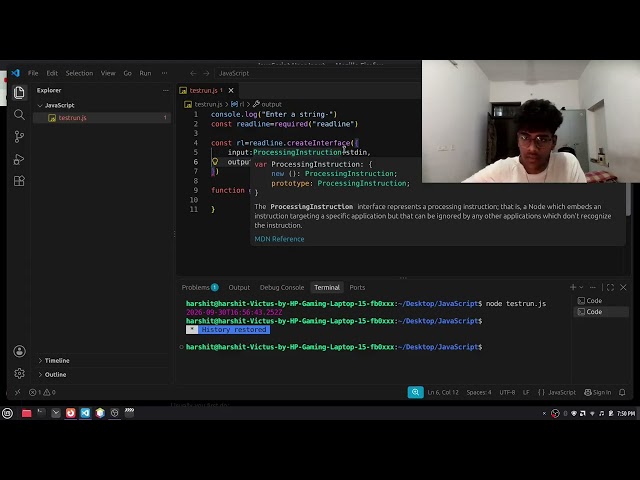Click Sign In in the status bar
The width and height of the screenshot is (640, 480).
pos(598,392)
